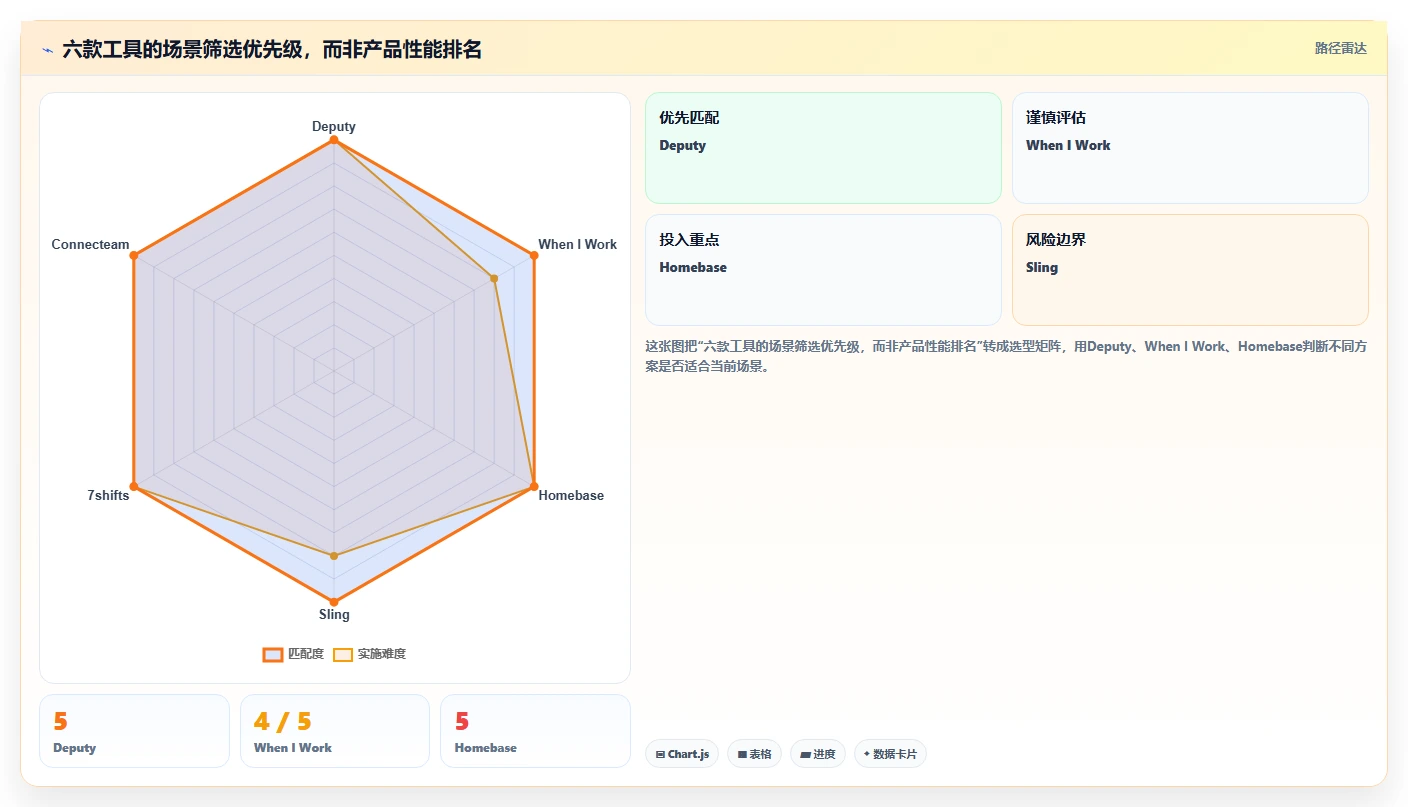Click the orange data point at Connecteam vertex
The width and height of the screenshot is (1408, 807).
(x=134, y=256)
